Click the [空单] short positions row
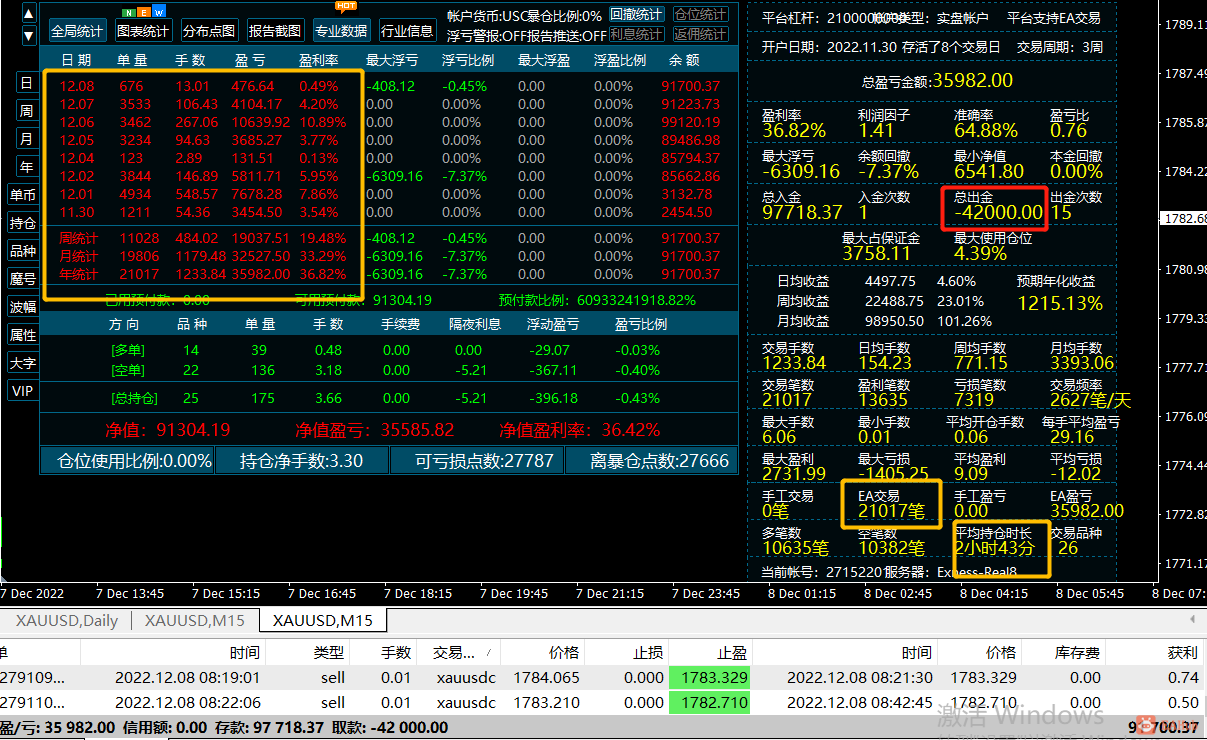Viewport: 1207px width, 740px height. [x=390, y=370]
